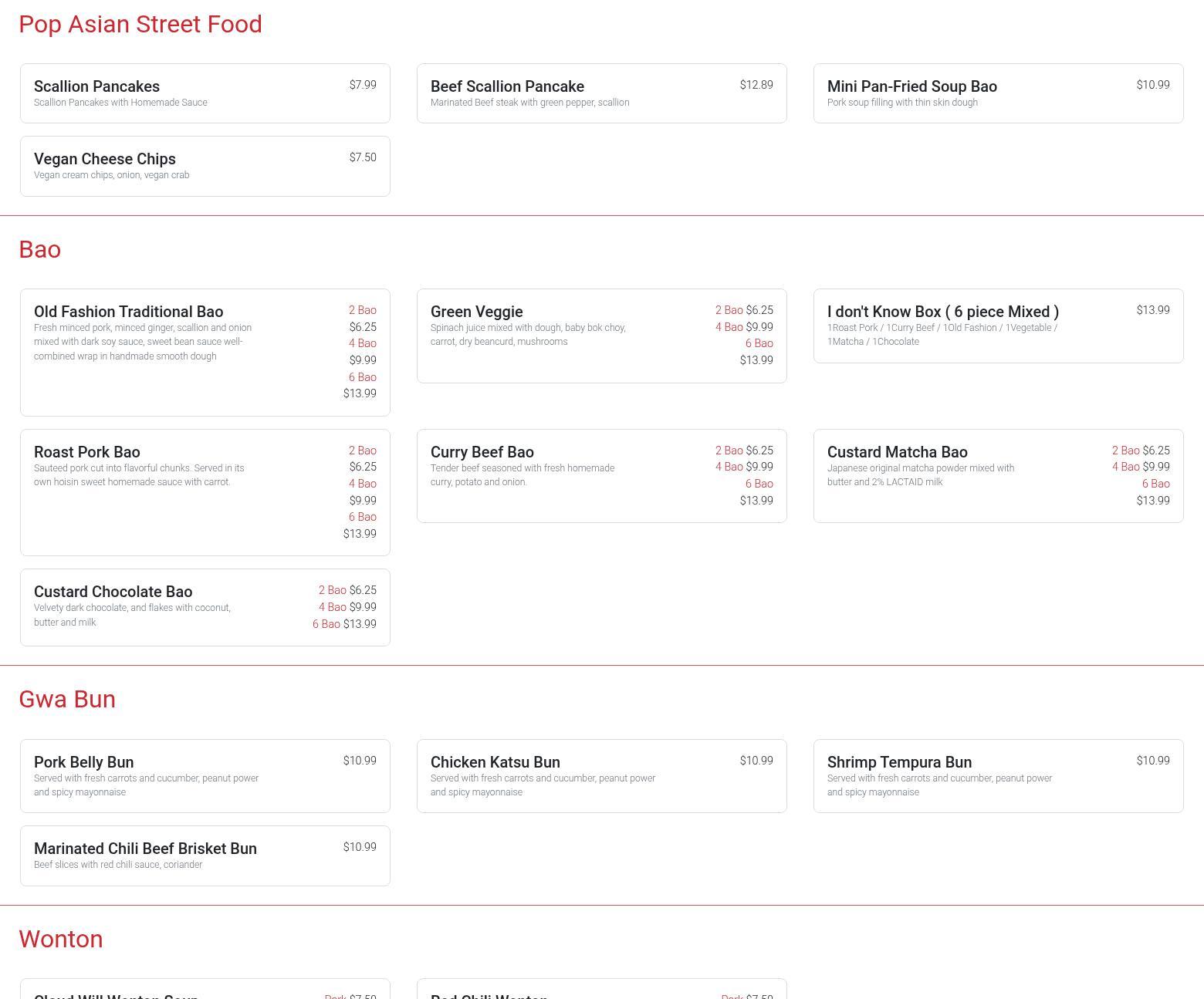The image size is (1204, 999).
Task: Jump to the Bao section heading
Action: point(40,249)
